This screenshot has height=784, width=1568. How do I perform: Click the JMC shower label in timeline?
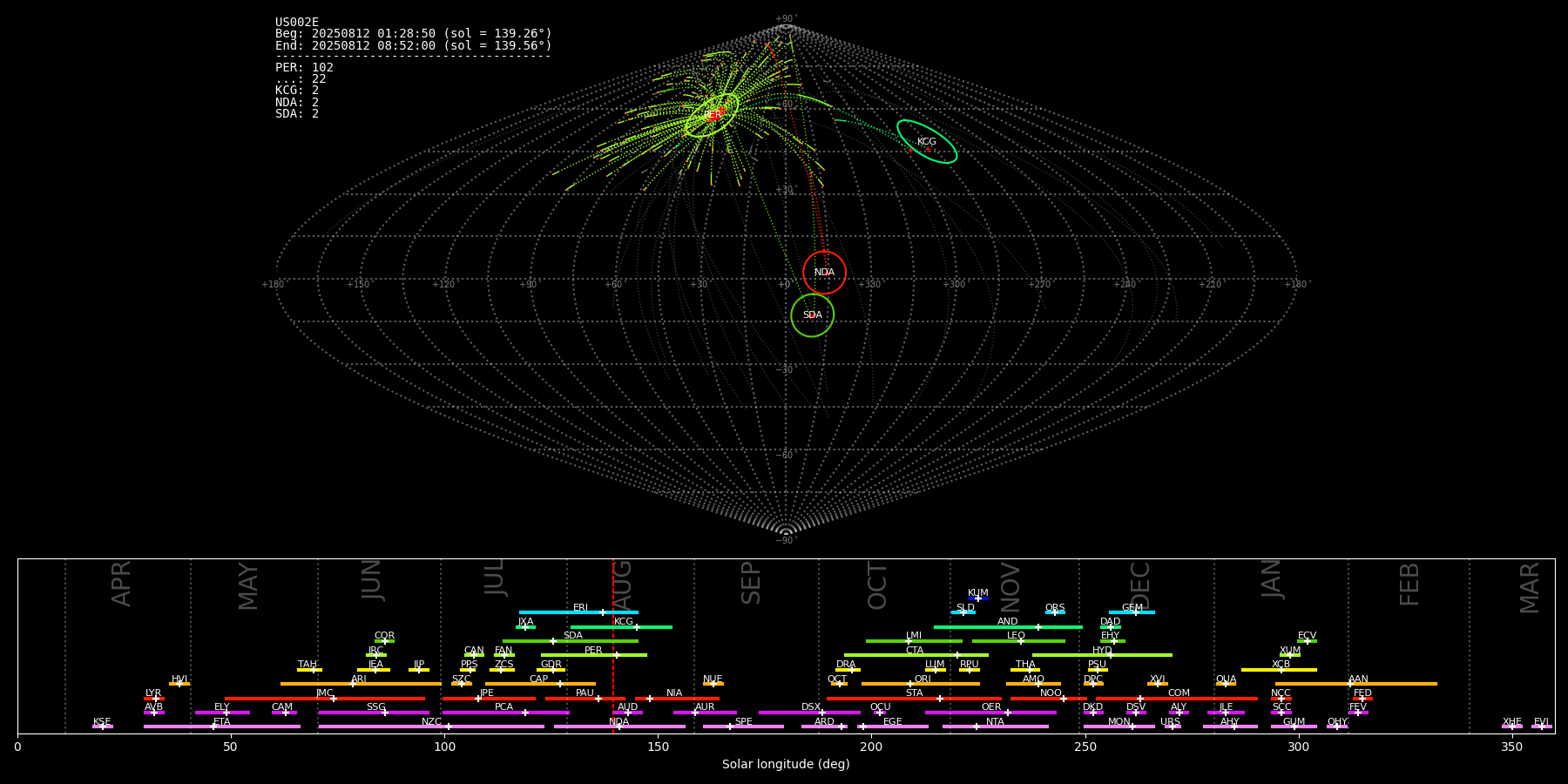pos(324,693)
